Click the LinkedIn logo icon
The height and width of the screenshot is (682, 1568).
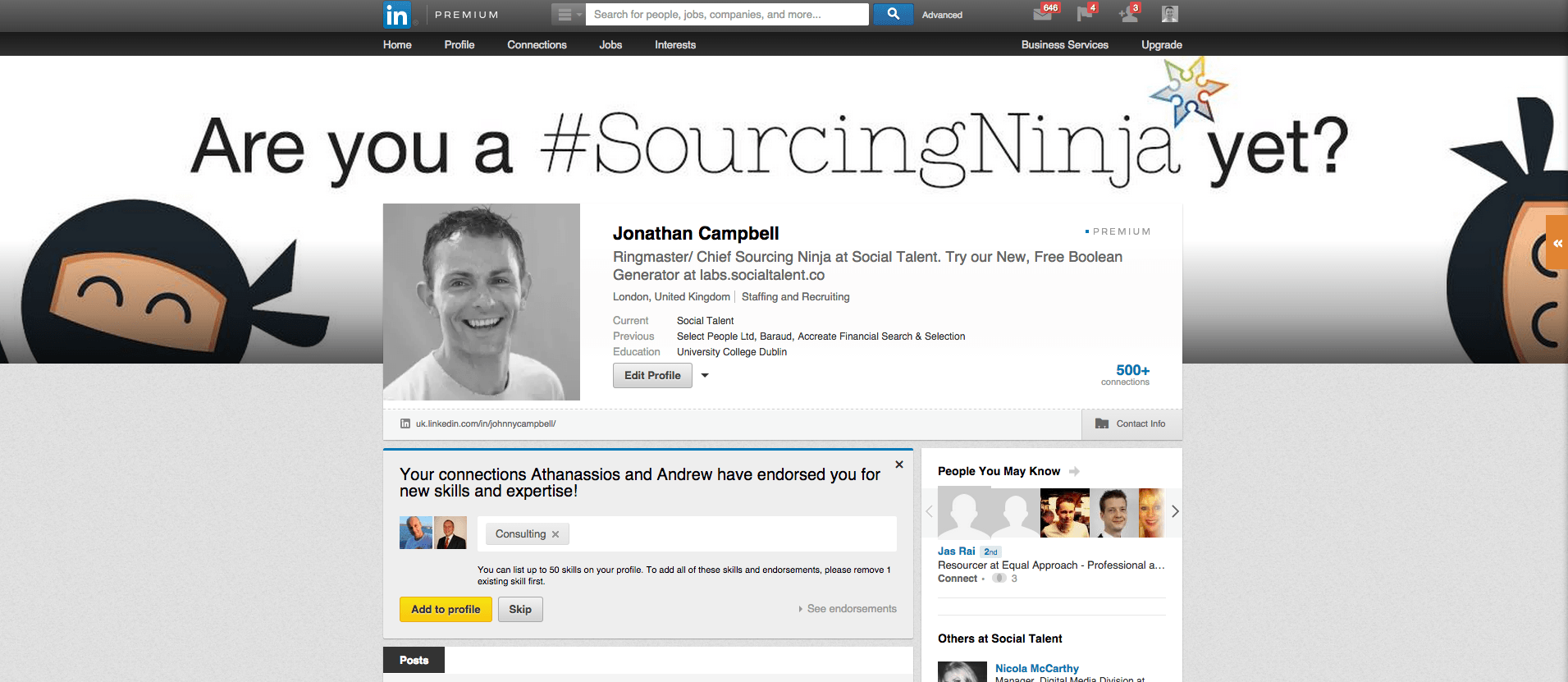[396, 15]
